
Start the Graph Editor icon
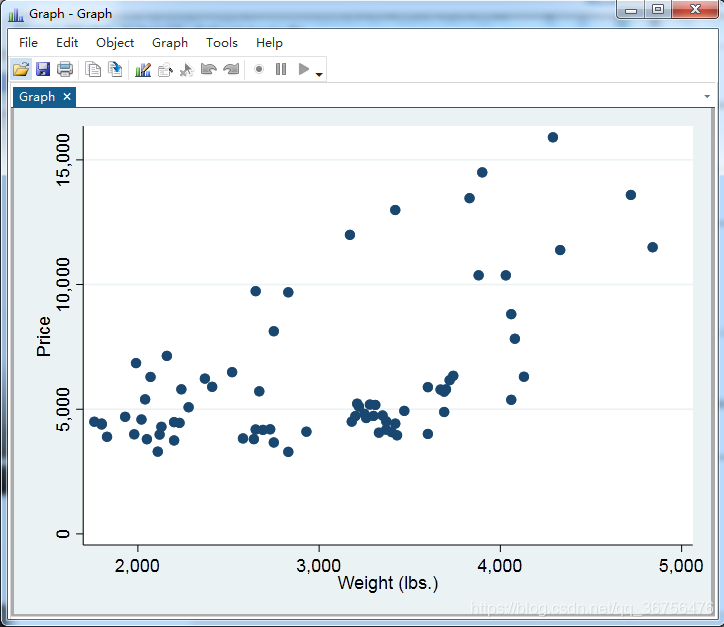143,69
